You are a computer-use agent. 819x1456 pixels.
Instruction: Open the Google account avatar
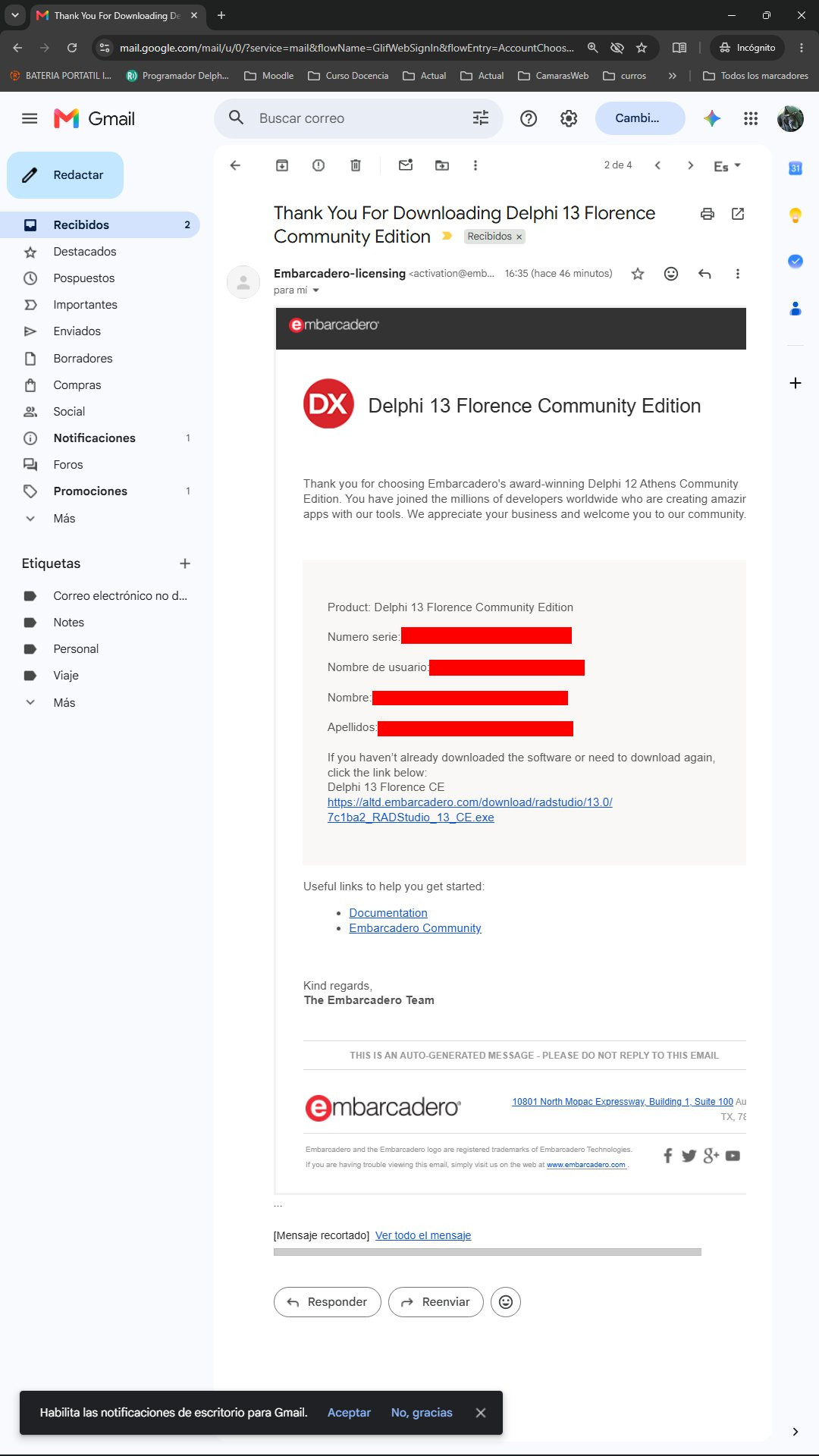coord(790,118)
